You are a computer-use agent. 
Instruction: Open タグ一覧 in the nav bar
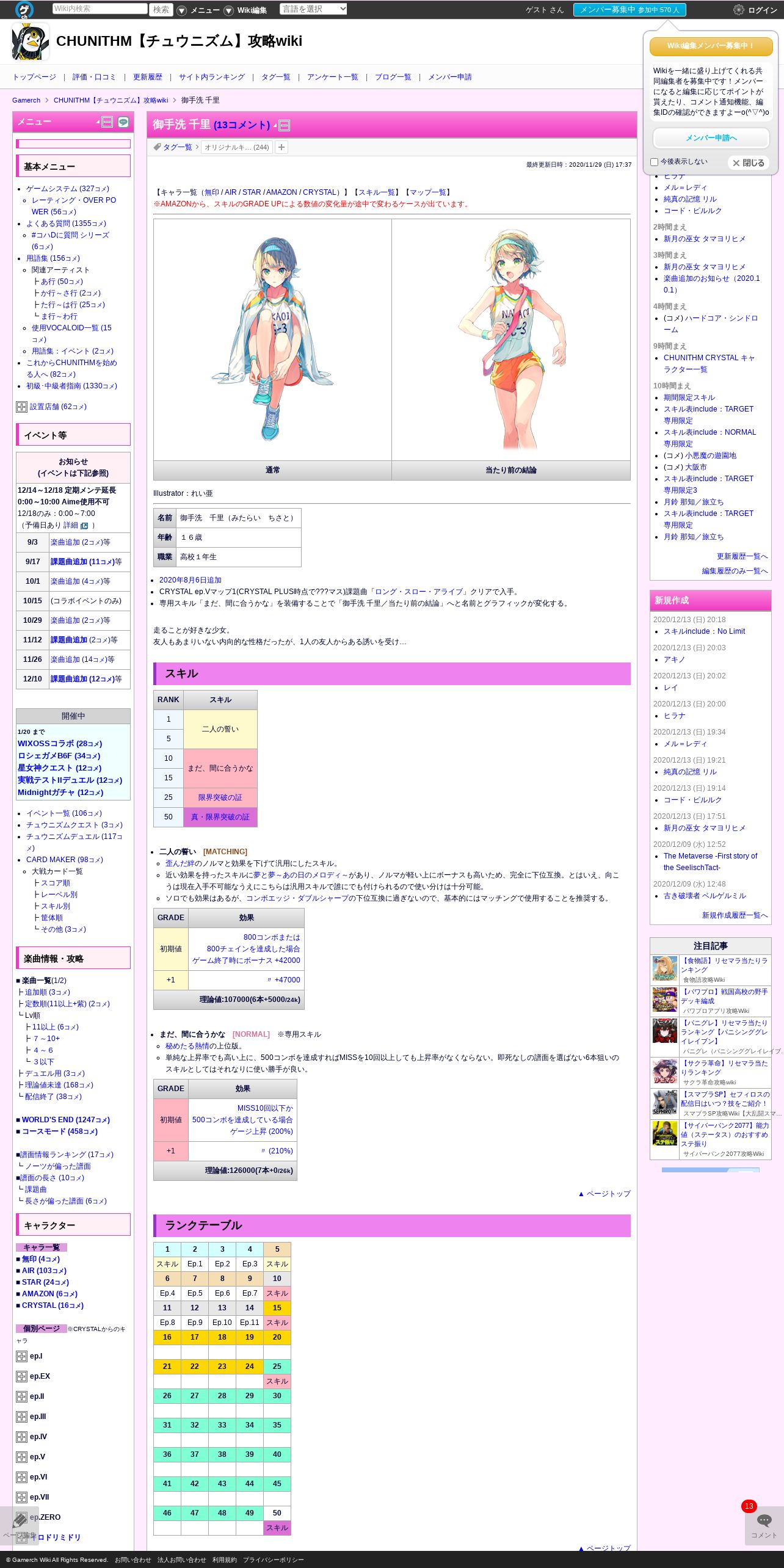[276, 77]
